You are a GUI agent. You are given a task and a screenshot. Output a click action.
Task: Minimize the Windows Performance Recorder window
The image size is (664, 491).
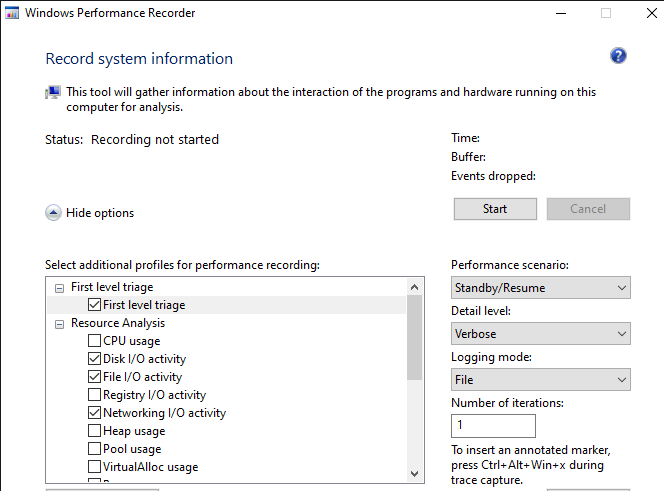[561, 13]
